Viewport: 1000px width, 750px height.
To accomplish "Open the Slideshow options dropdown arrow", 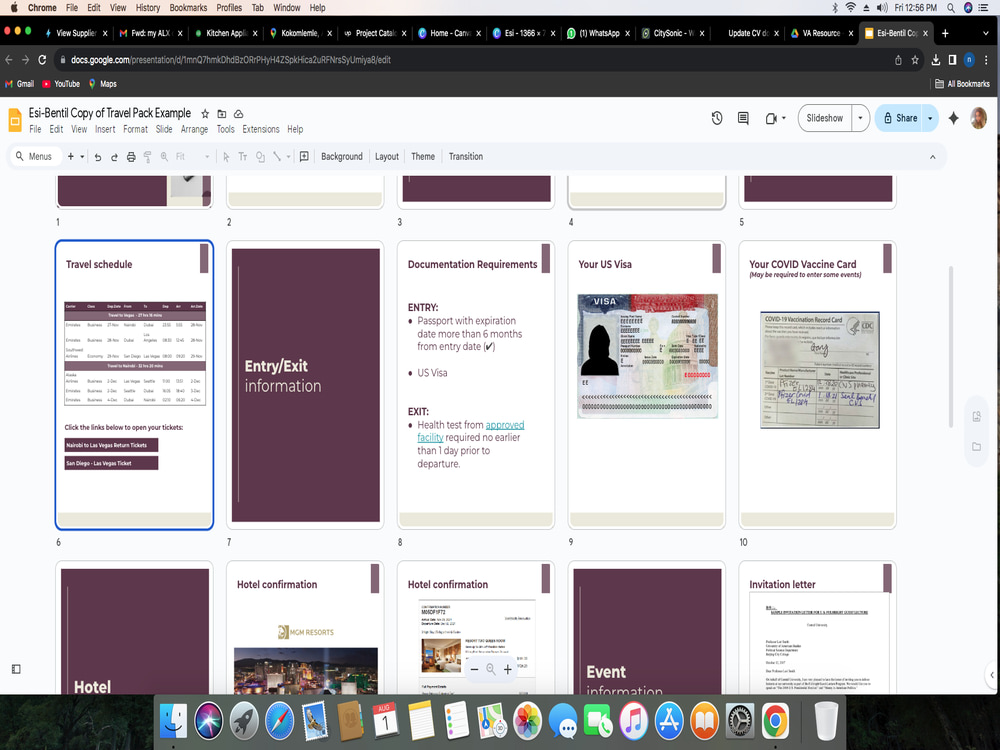I will click(860, 119).
